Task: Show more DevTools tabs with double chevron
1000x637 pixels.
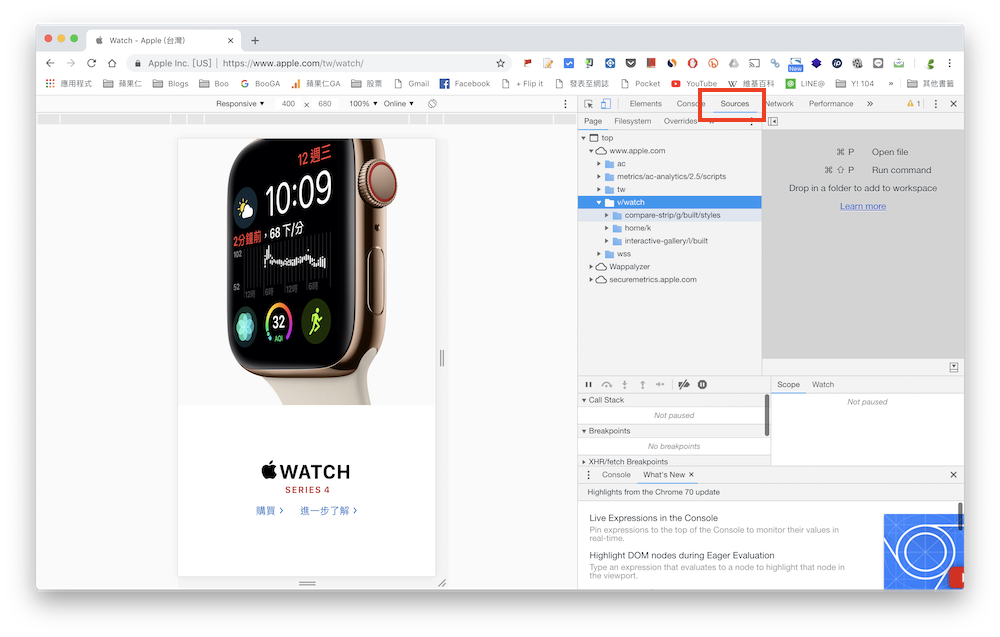Action: click(870, 103)
